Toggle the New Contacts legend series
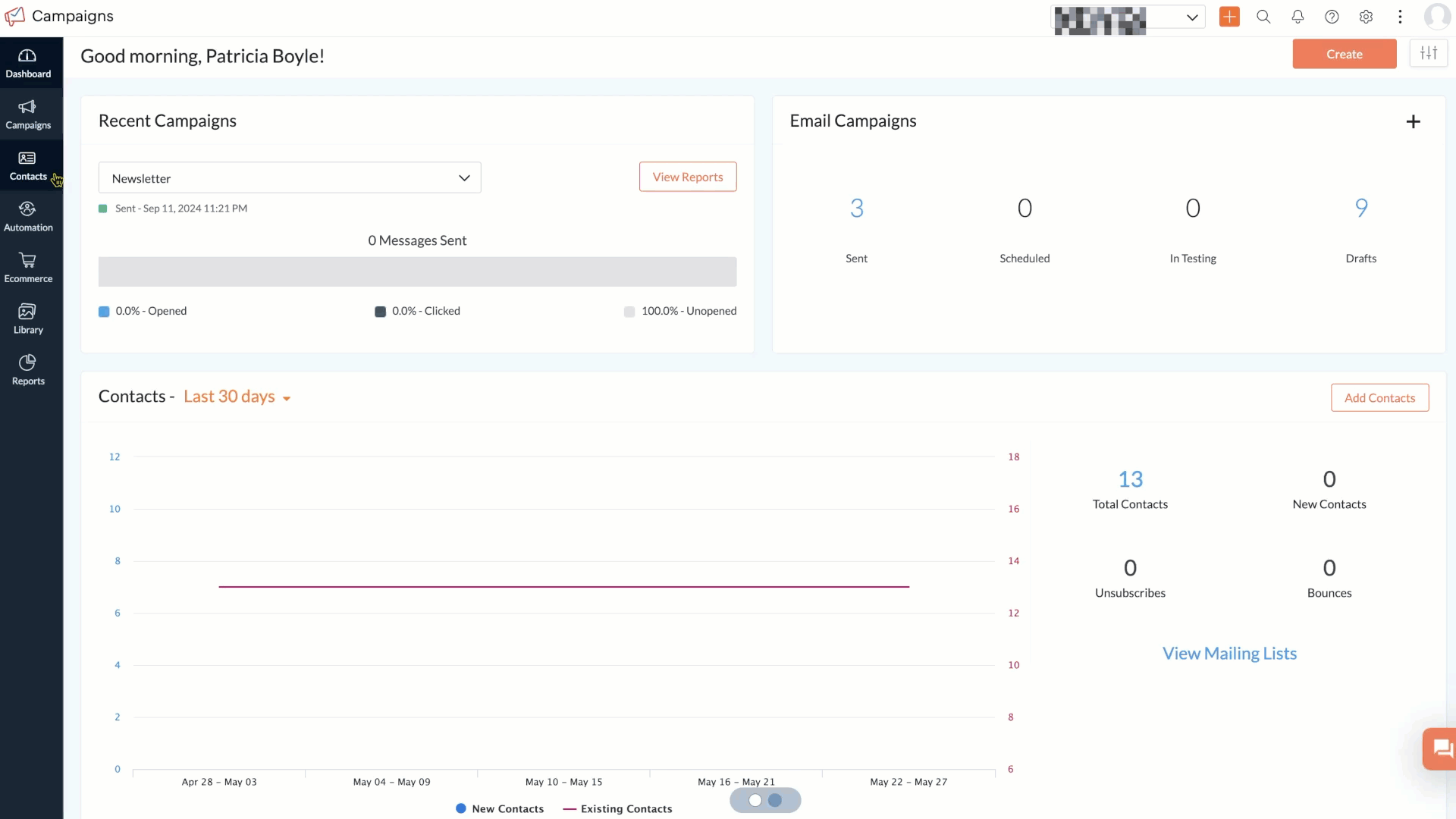1456x819 pixels. 500,808
